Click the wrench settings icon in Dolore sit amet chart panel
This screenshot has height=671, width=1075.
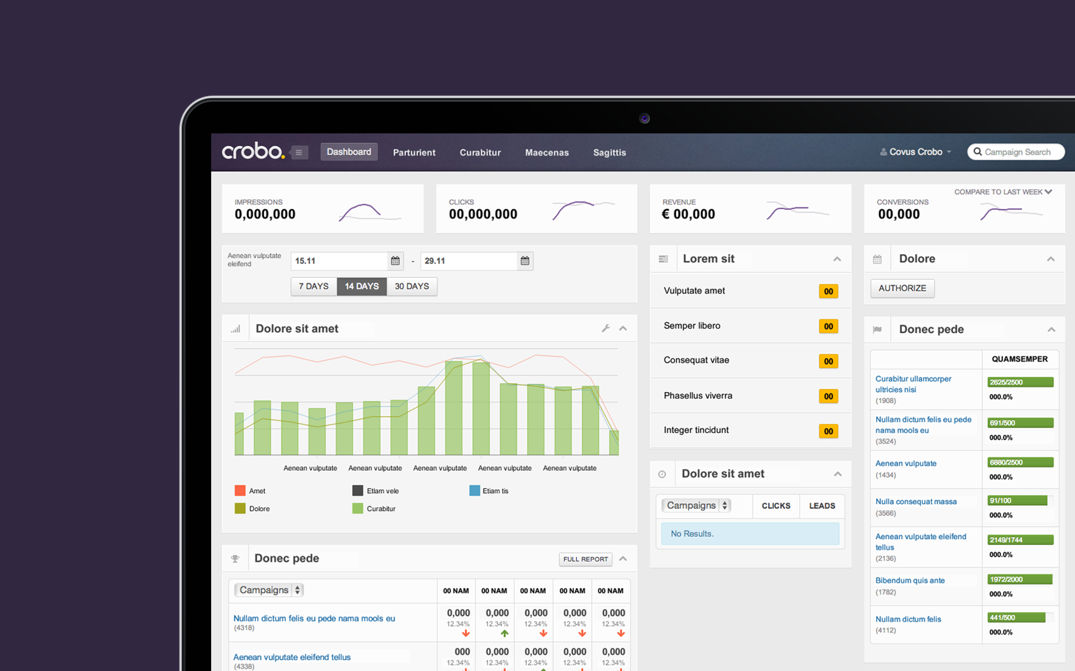click(605, 328)
